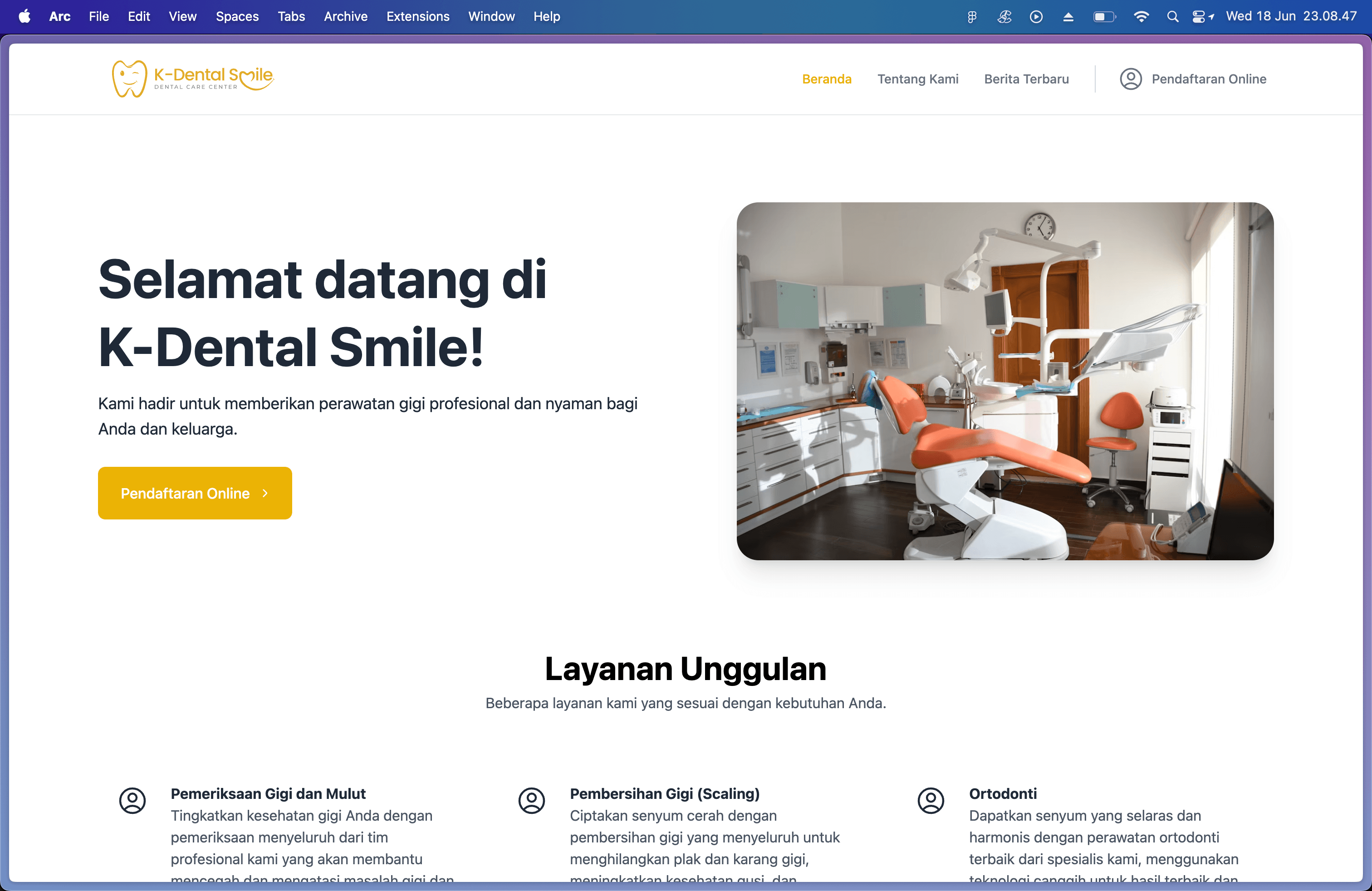Click the Figma menu bar icon
This screenshot has width=1372, height=891.
(972, 17)
